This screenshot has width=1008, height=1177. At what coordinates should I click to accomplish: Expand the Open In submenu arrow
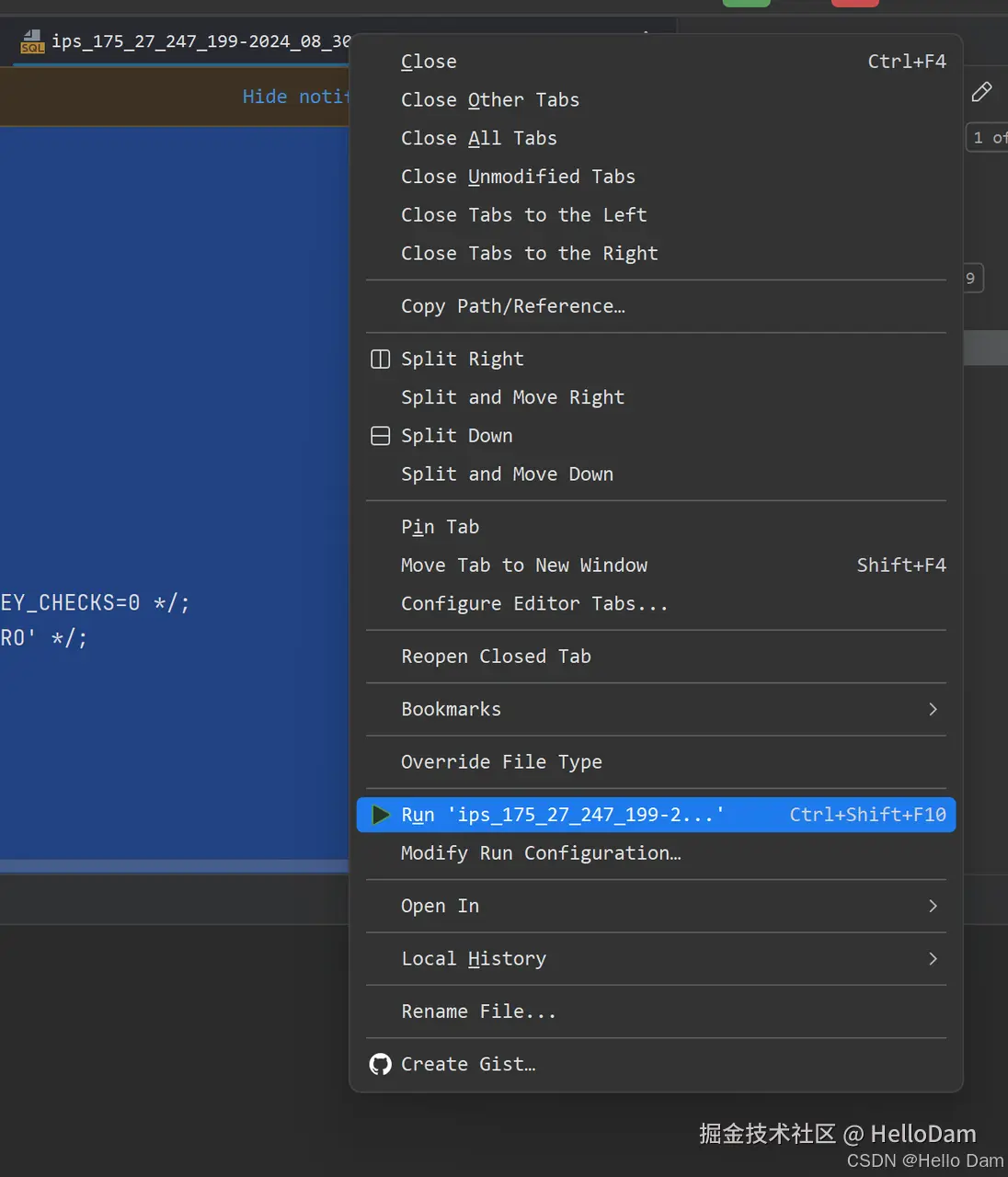933,906
